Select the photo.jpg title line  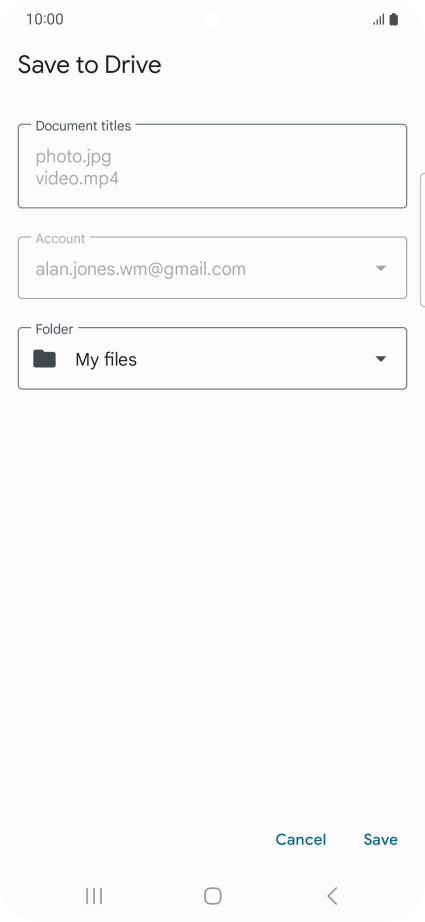coord(73,157)
